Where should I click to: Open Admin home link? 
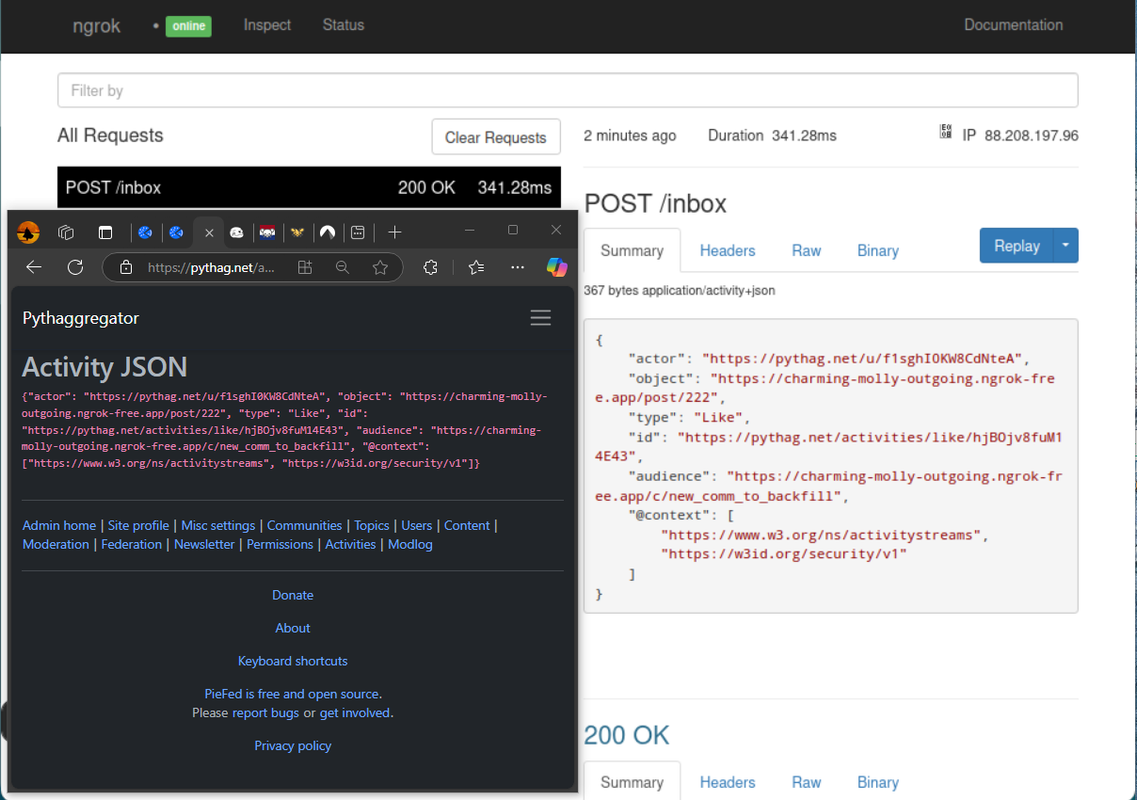coord(59,525)
